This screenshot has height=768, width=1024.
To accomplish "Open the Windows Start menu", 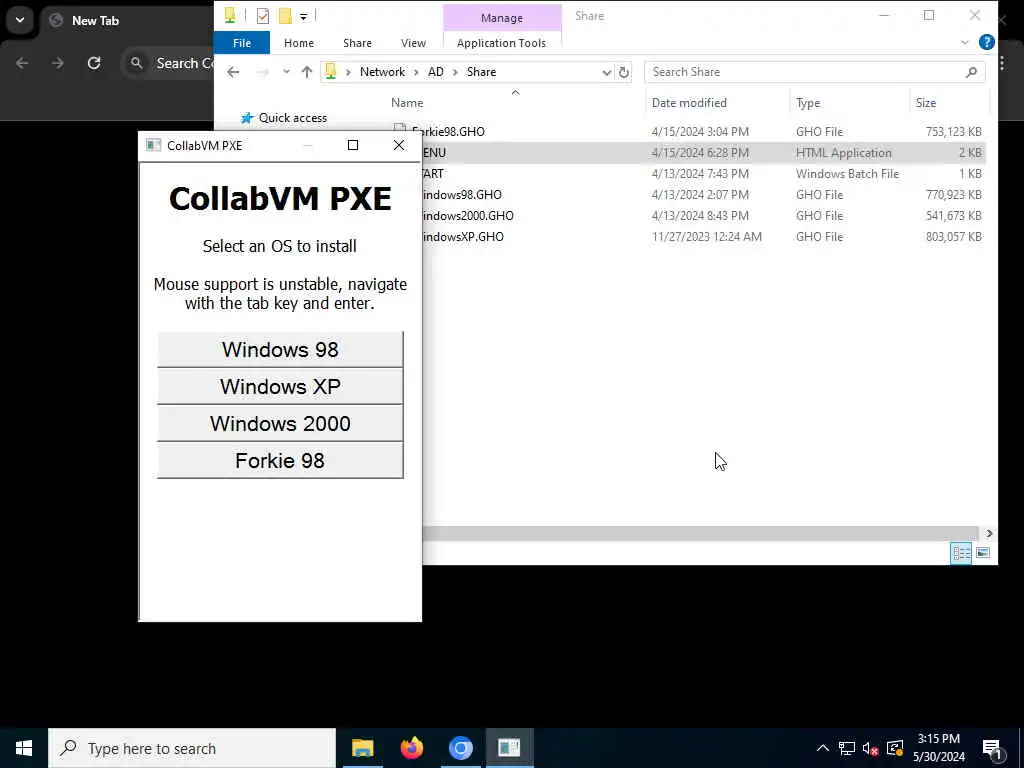I will [x=24, y=748].
